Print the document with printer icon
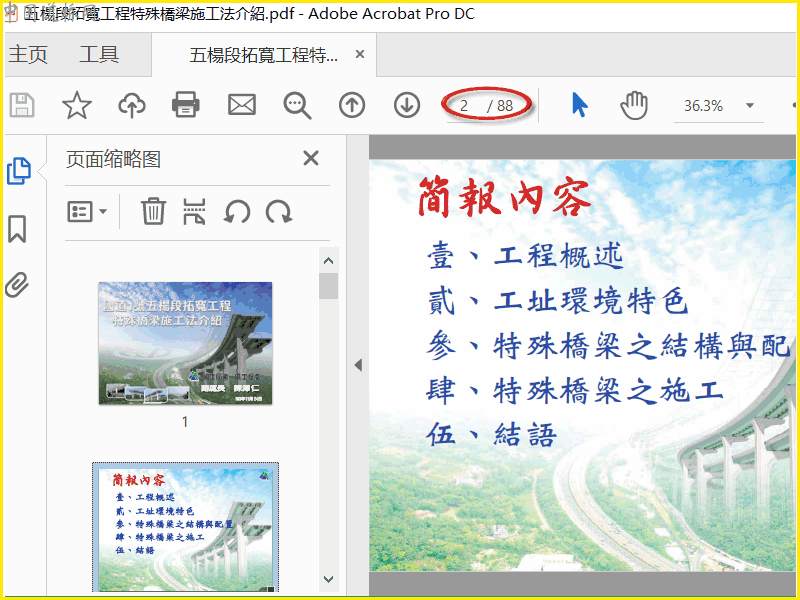Screen dimensions: 800x600 [x=186, y=105]
